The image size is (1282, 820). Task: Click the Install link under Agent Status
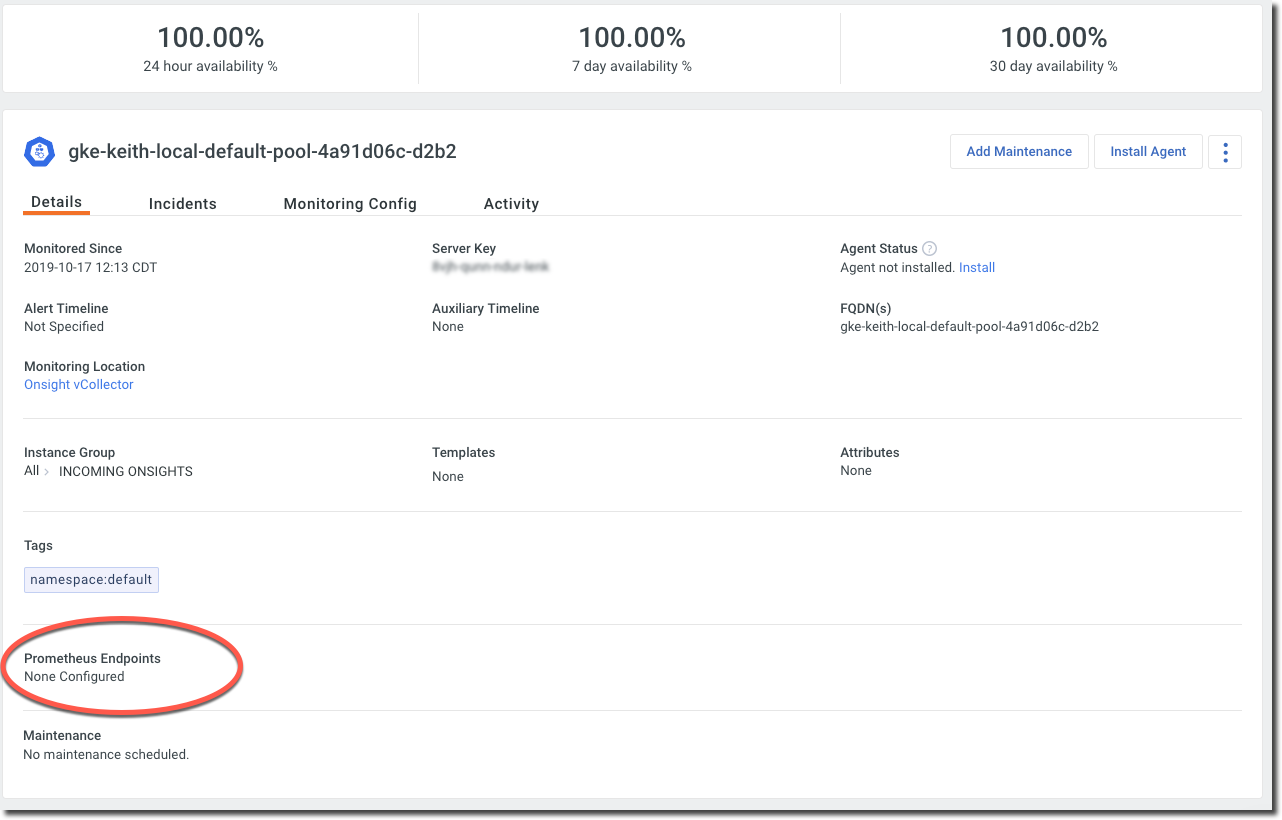tap(977, 268)
